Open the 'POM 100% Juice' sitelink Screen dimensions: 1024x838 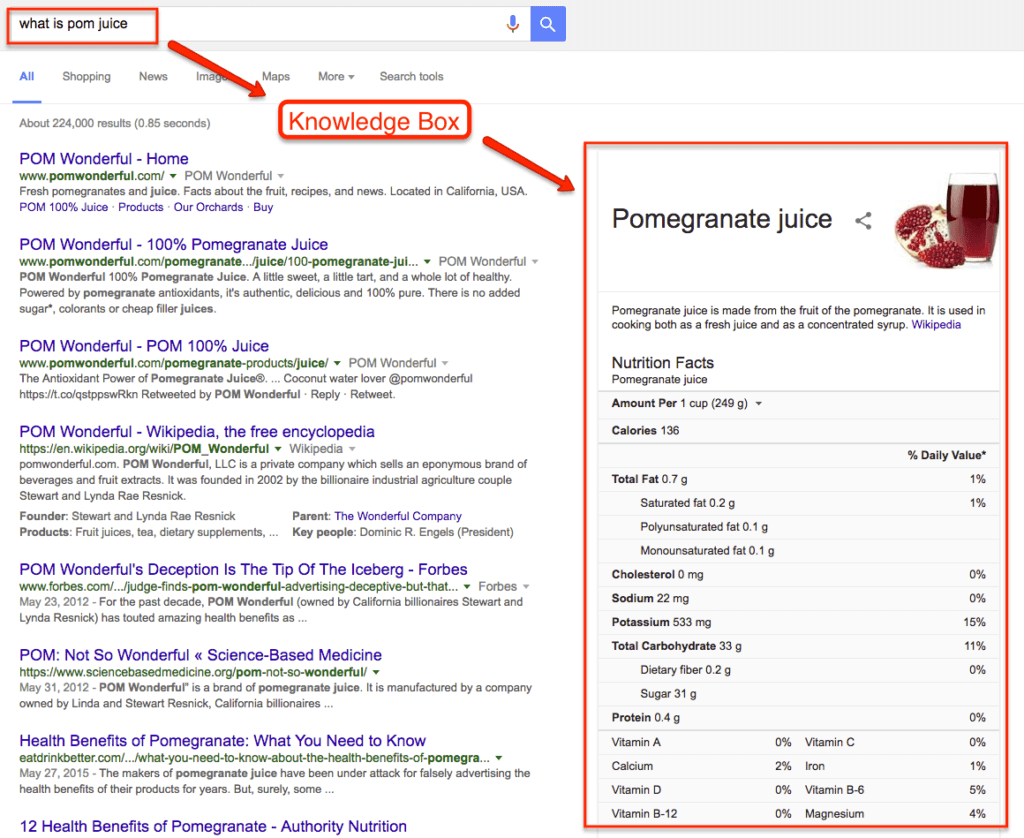pos(63,207)
